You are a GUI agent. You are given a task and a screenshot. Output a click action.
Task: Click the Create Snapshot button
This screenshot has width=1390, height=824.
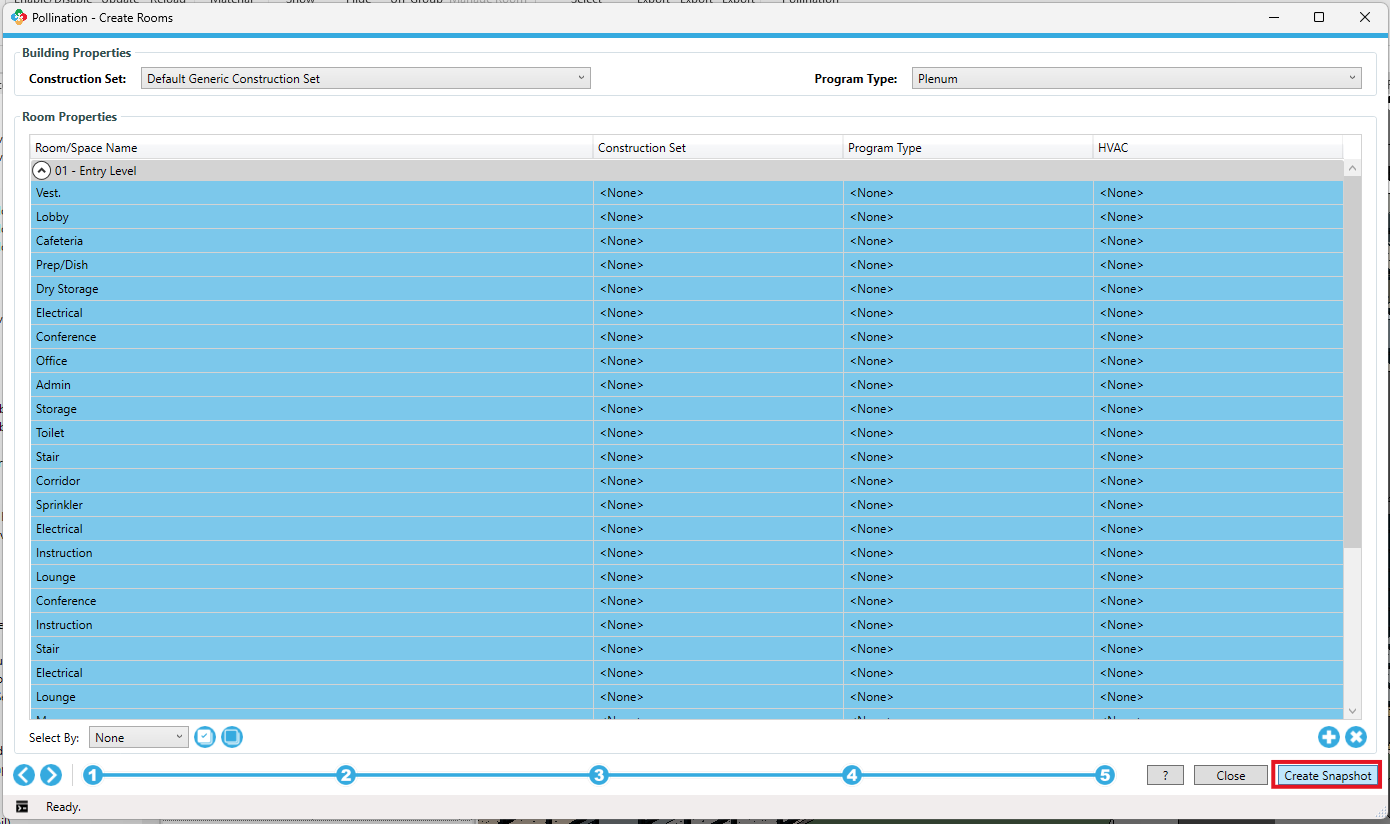(1327, 776)
